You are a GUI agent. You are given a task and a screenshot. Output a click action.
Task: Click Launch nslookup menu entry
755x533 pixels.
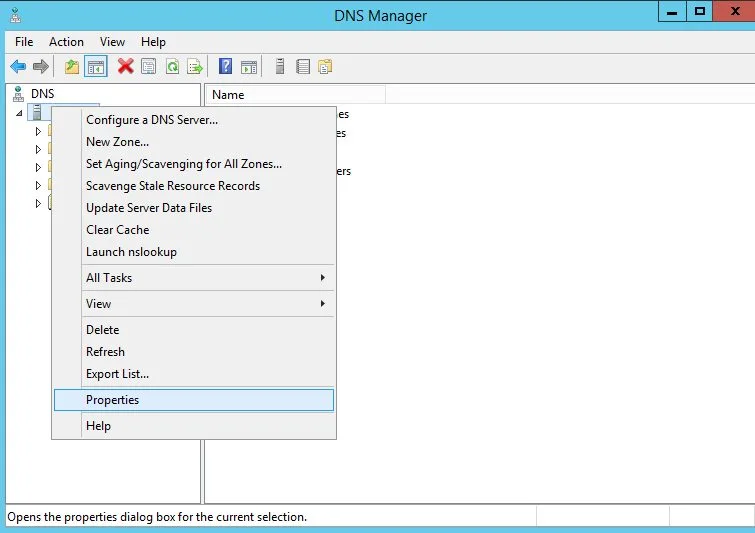(131, 252)
